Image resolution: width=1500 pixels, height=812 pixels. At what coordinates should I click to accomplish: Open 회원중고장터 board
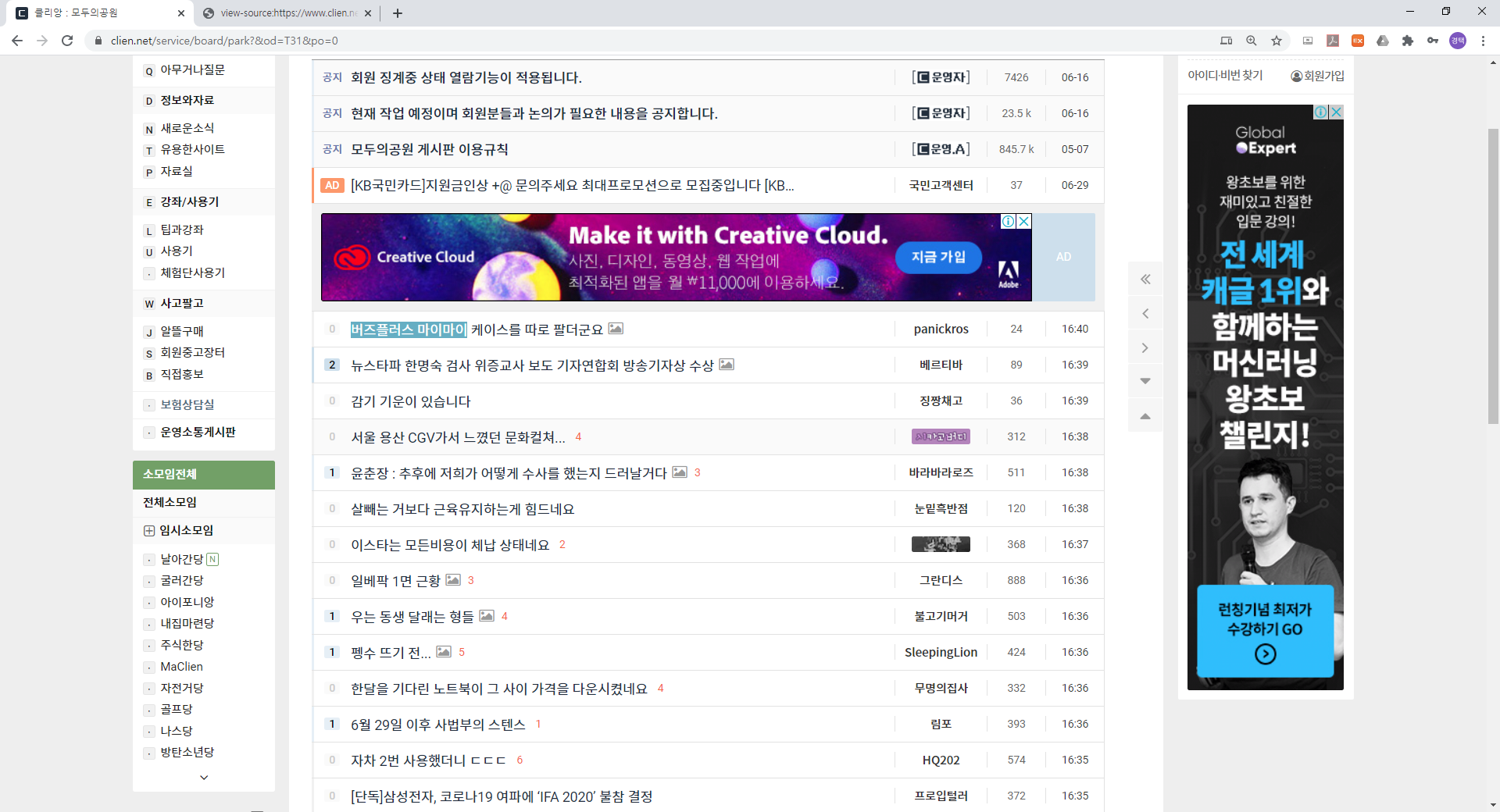pos(192,353)
